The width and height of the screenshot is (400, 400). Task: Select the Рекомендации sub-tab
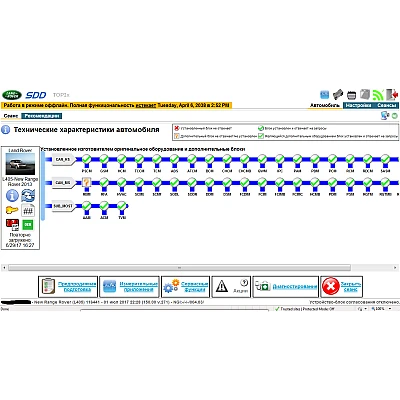(x=42, y=116)
